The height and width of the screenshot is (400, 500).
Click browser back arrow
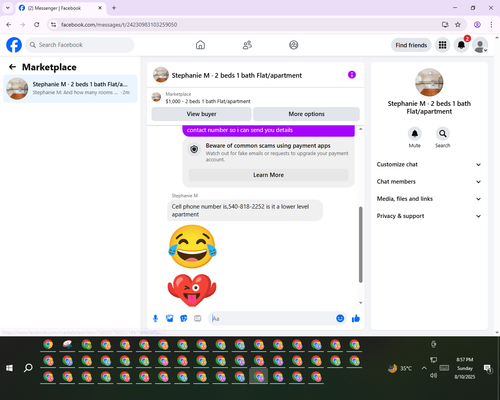point(9,25)
